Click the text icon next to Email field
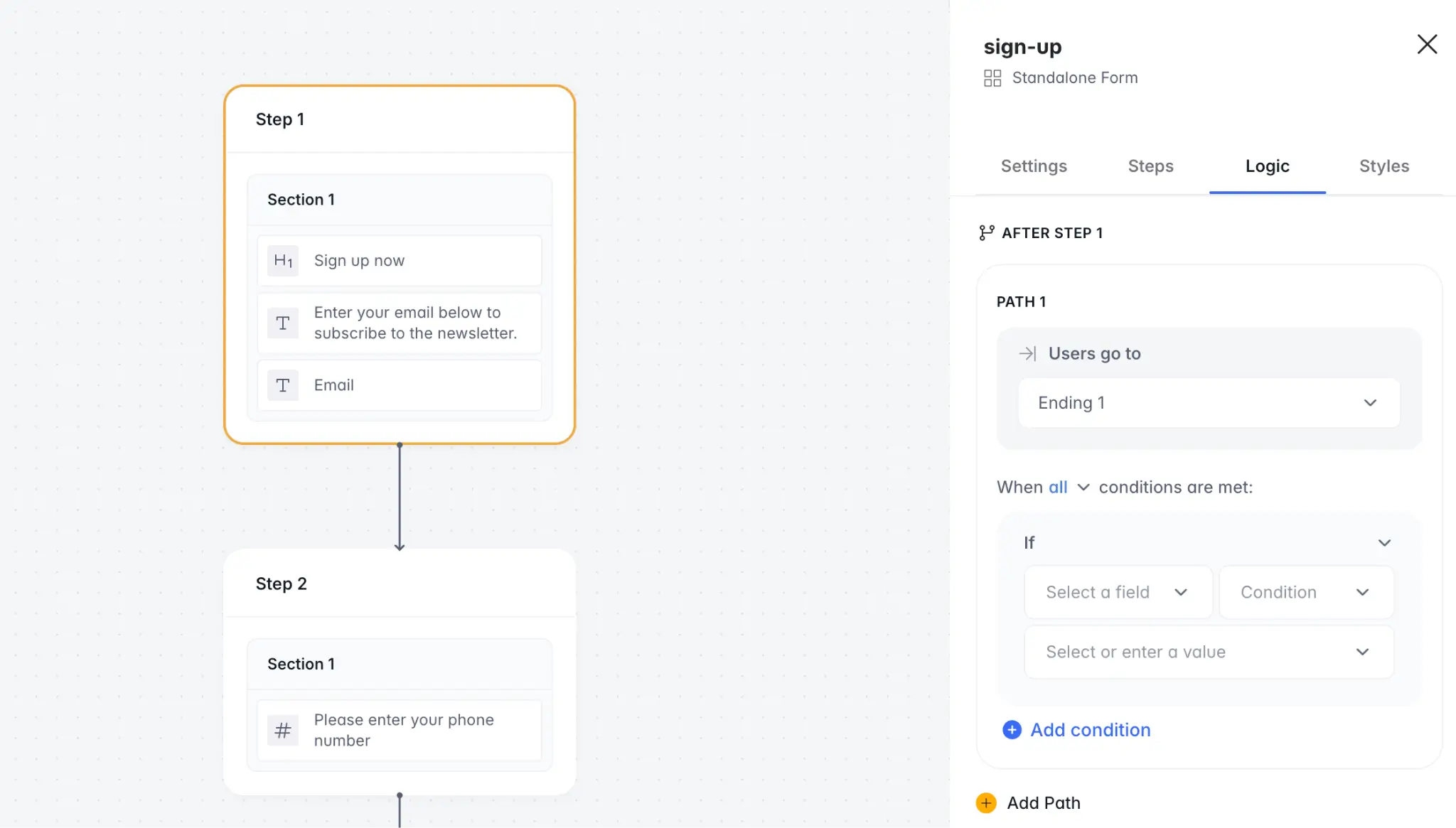This screenshot has height=828, width=1456. click(x=283, y=385)
